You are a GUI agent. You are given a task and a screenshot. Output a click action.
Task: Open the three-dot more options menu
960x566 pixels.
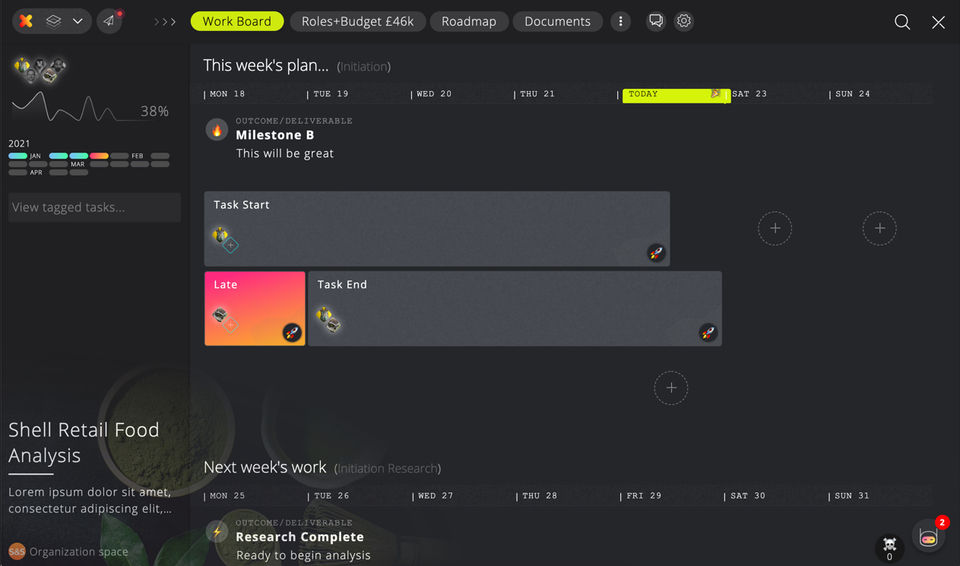[621, 21]
